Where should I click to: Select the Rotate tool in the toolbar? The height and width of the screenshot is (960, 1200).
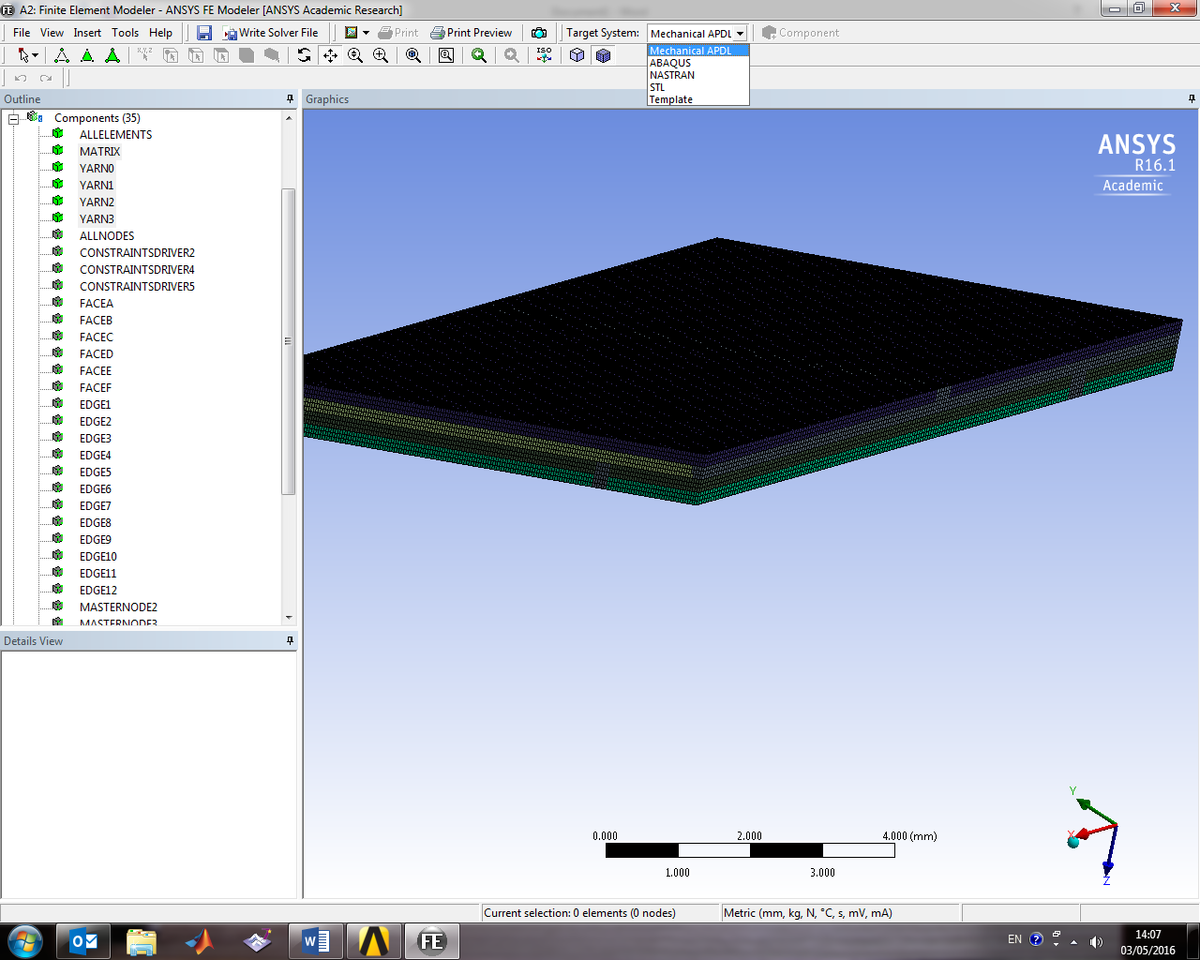point(304,55)
